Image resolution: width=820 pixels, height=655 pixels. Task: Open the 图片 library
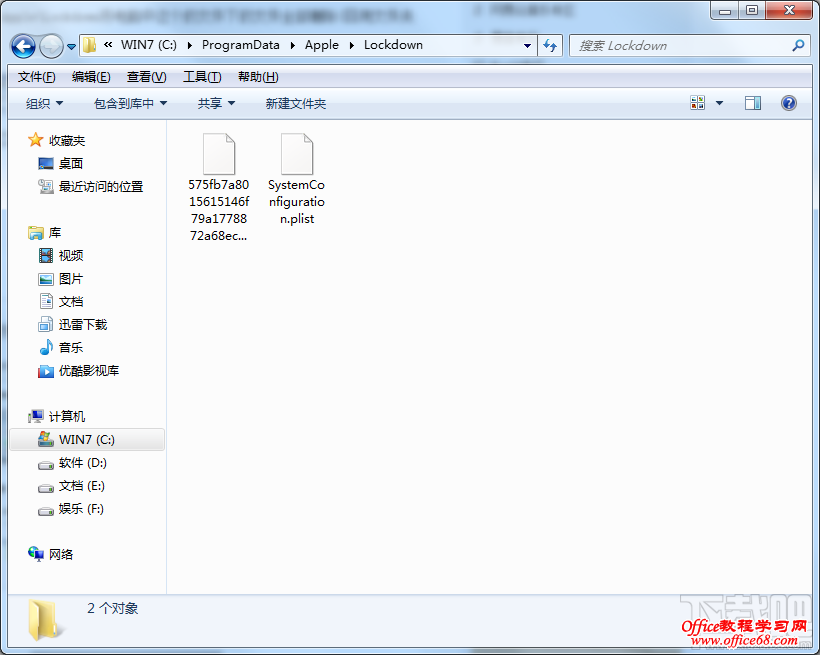click(x=71, y=279)
